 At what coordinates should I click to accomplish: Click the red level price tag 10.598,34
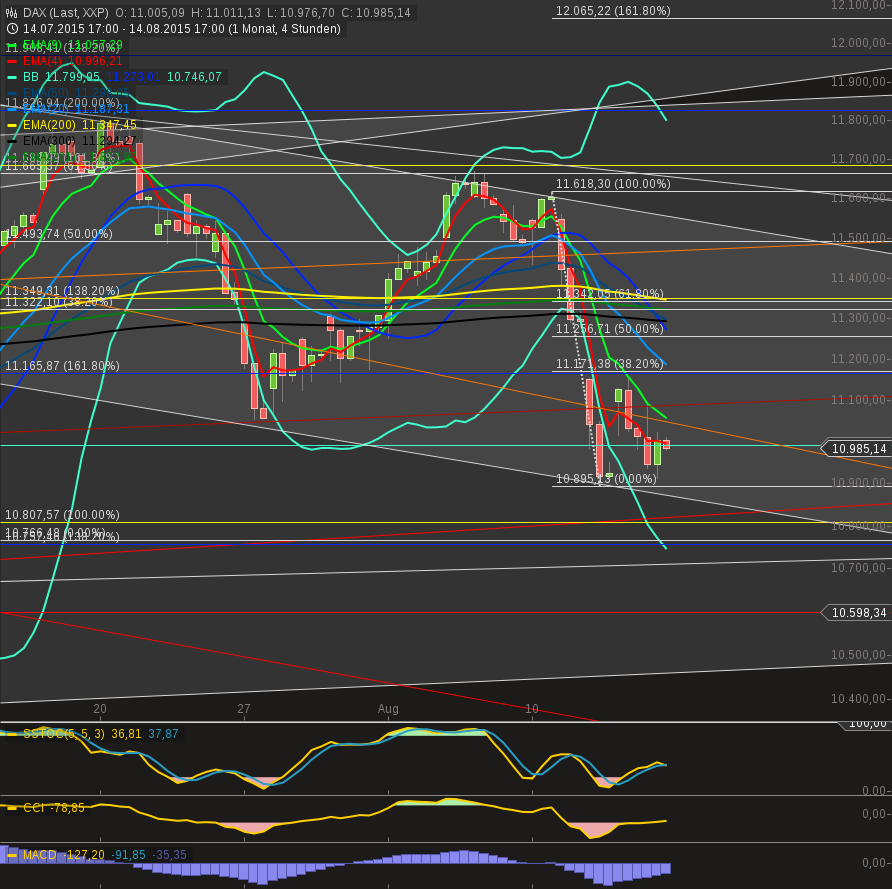tap(859, 613)
